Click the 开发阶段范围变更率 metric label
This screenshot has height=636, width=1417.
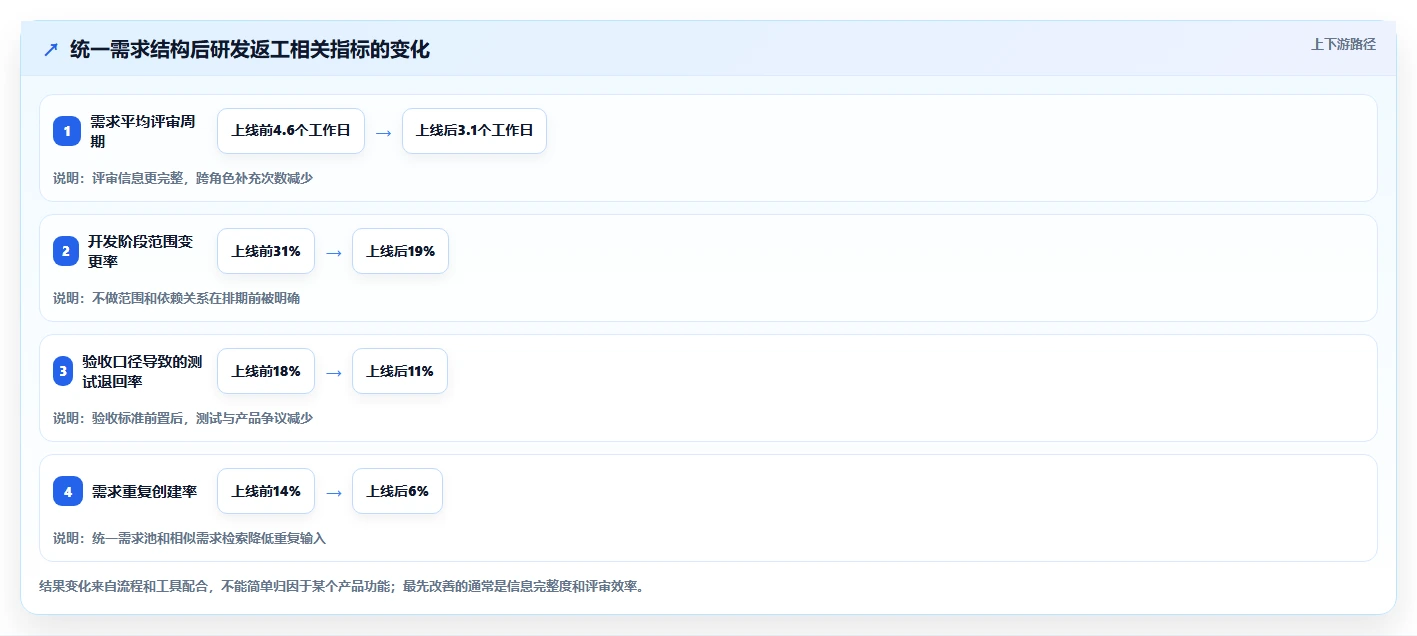click(x=140, y=251)
